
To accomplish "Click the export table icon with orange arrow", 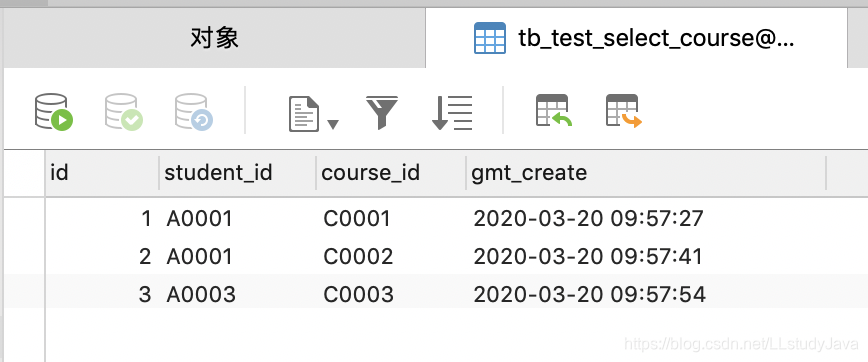I will tap(624, 111).
